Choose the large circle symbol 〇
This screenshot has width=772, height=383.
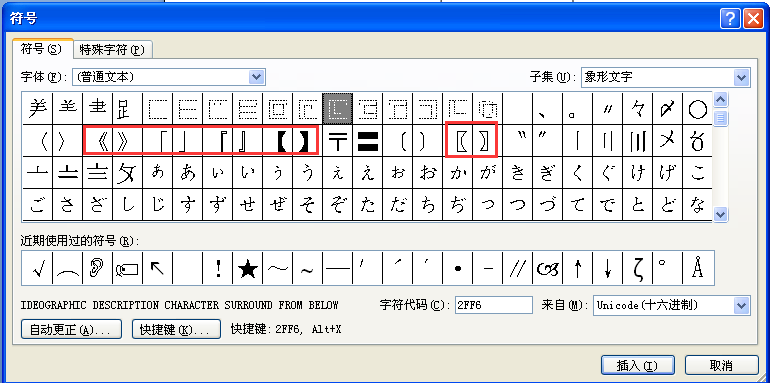click(698, 108)
